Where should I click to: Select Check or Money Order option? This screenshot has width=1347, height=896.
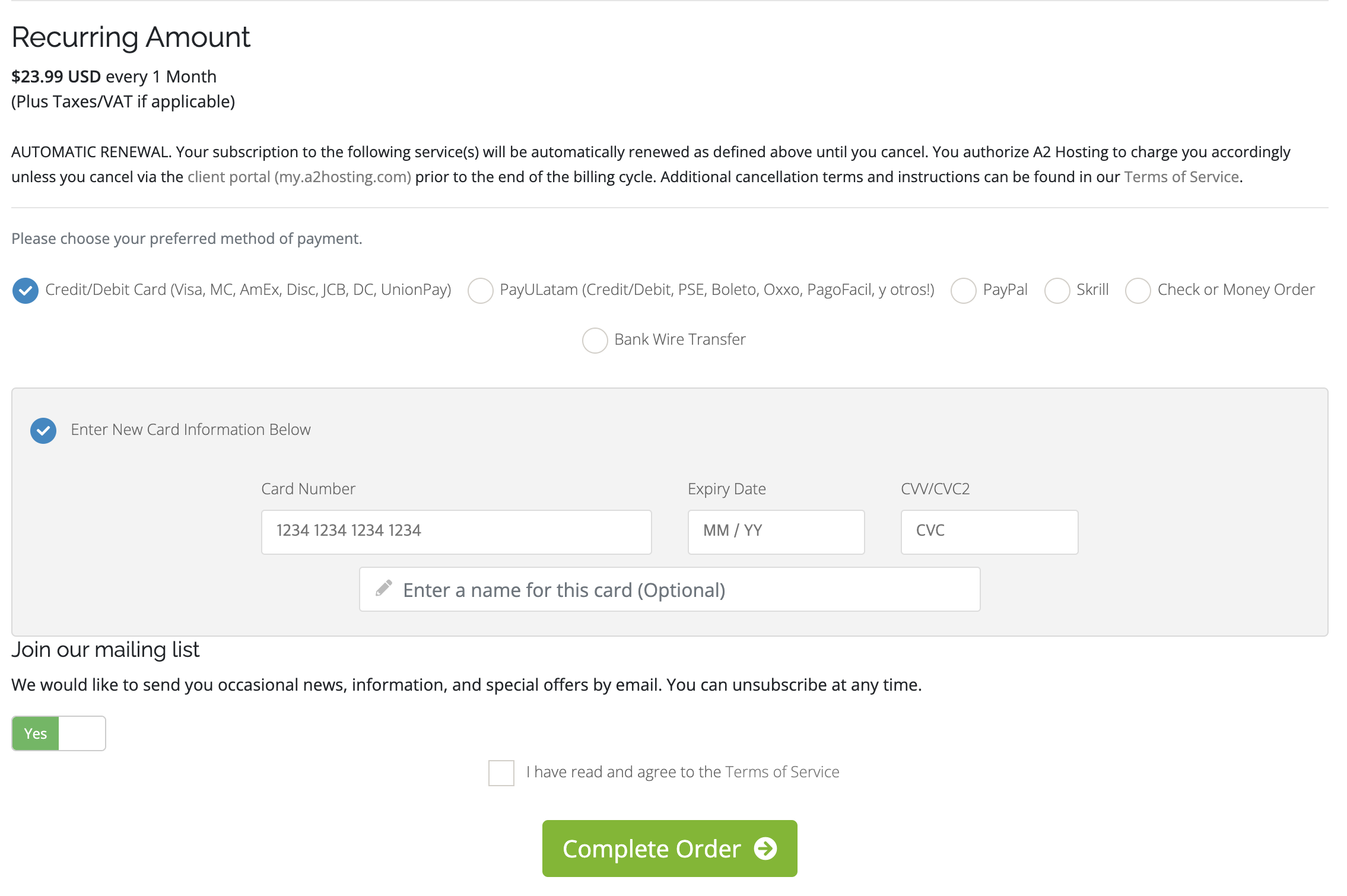[1138, 291]
